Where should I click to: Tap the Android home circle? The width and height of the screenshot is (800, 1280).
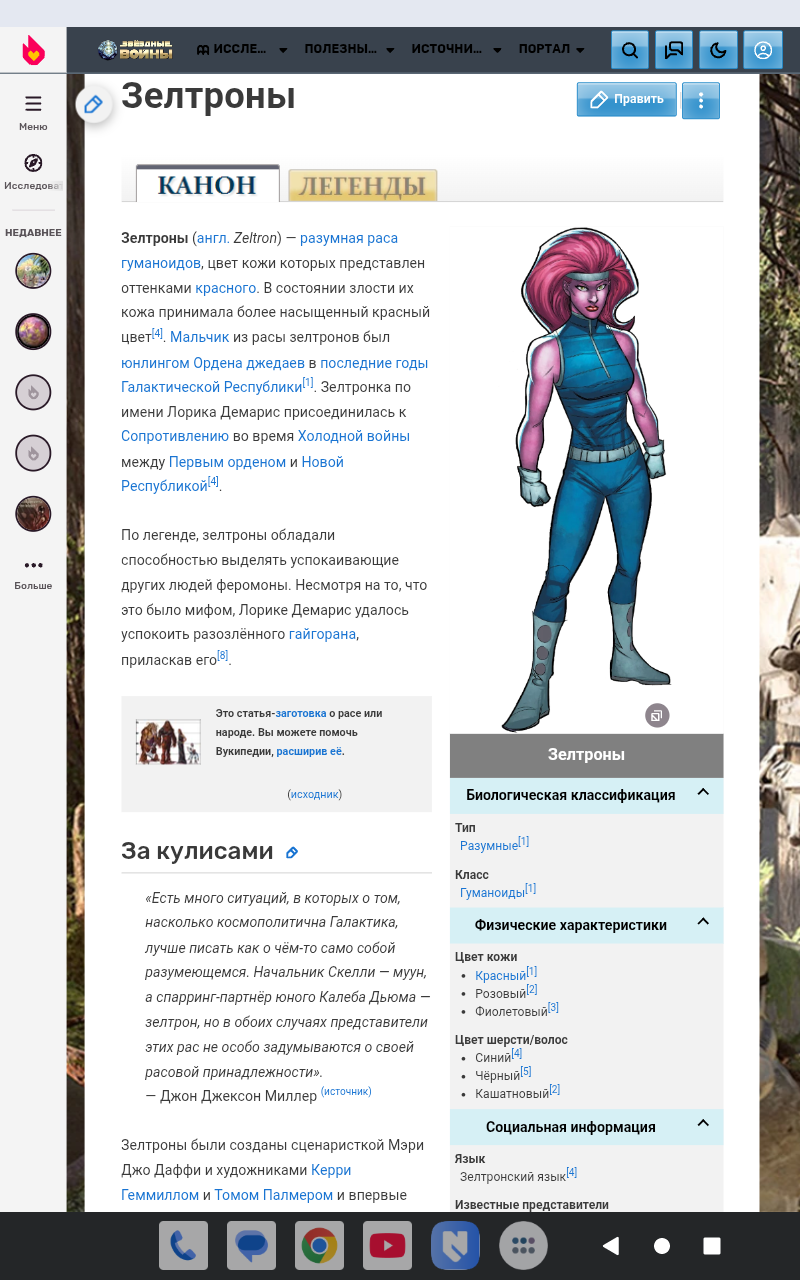click(x=661, y=1246)
